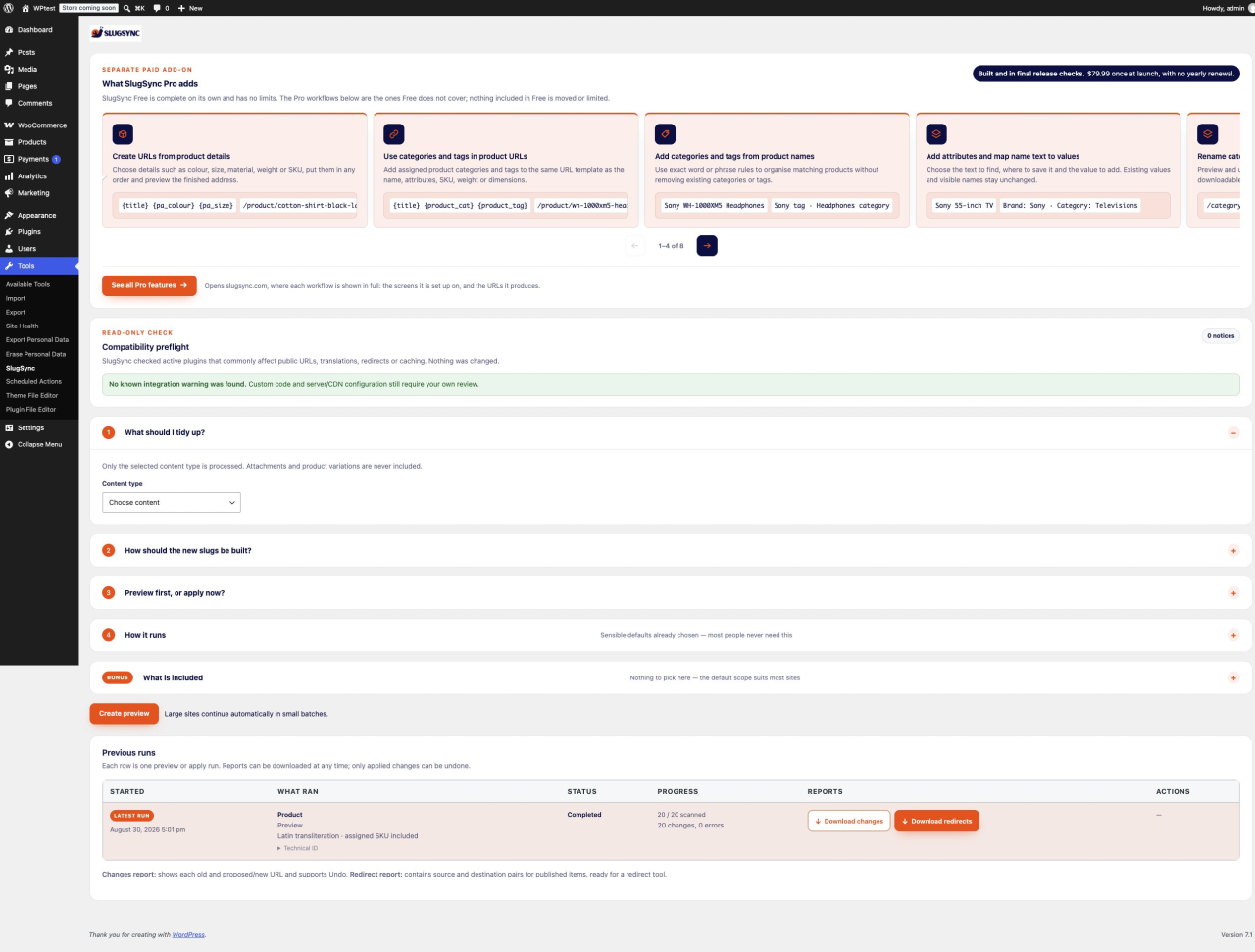Expand the 'How it runs' section
Screen dimensions: 1255x952
(x=1233, y=635)
